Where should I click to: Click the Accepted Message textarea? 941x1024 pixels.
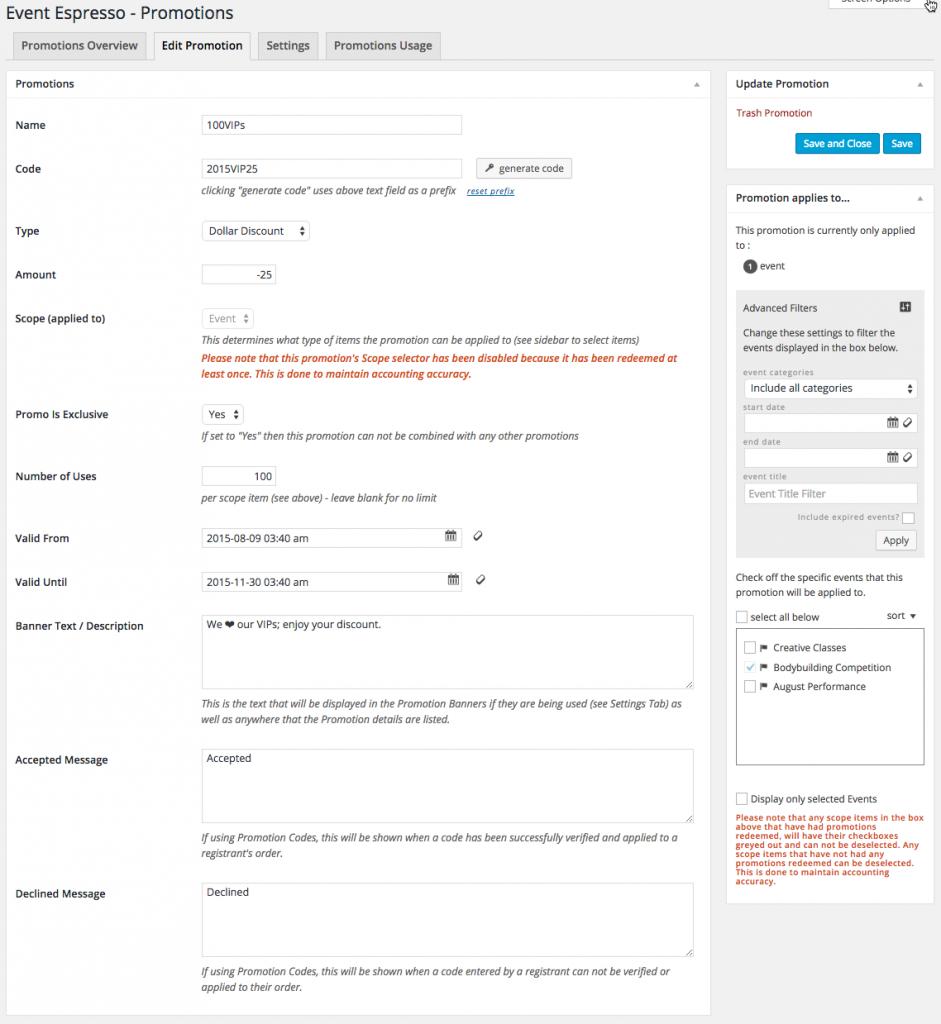click(447, 786)
